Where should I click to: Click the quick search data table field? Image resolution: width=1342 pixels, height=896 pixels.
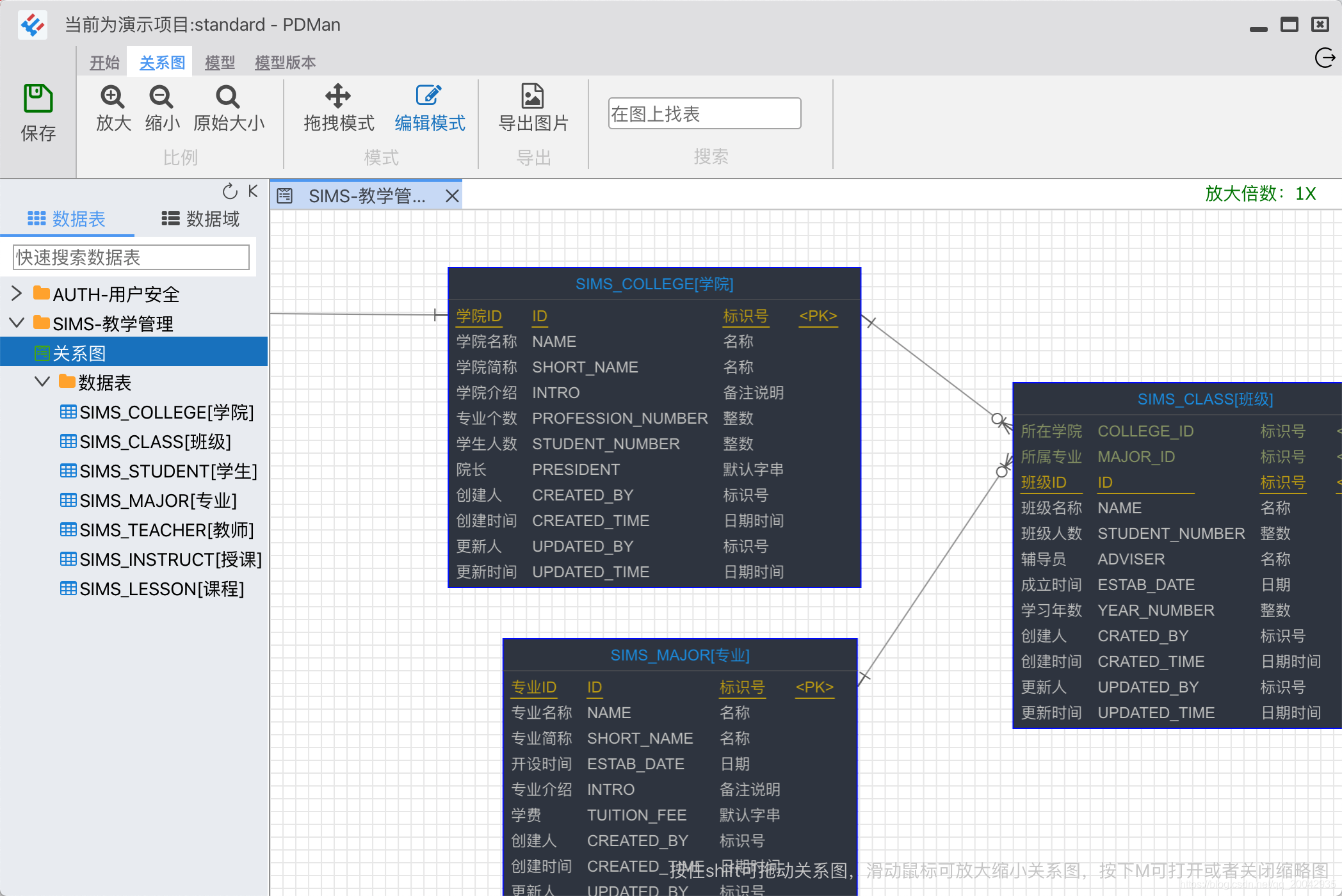click(131, 257)
